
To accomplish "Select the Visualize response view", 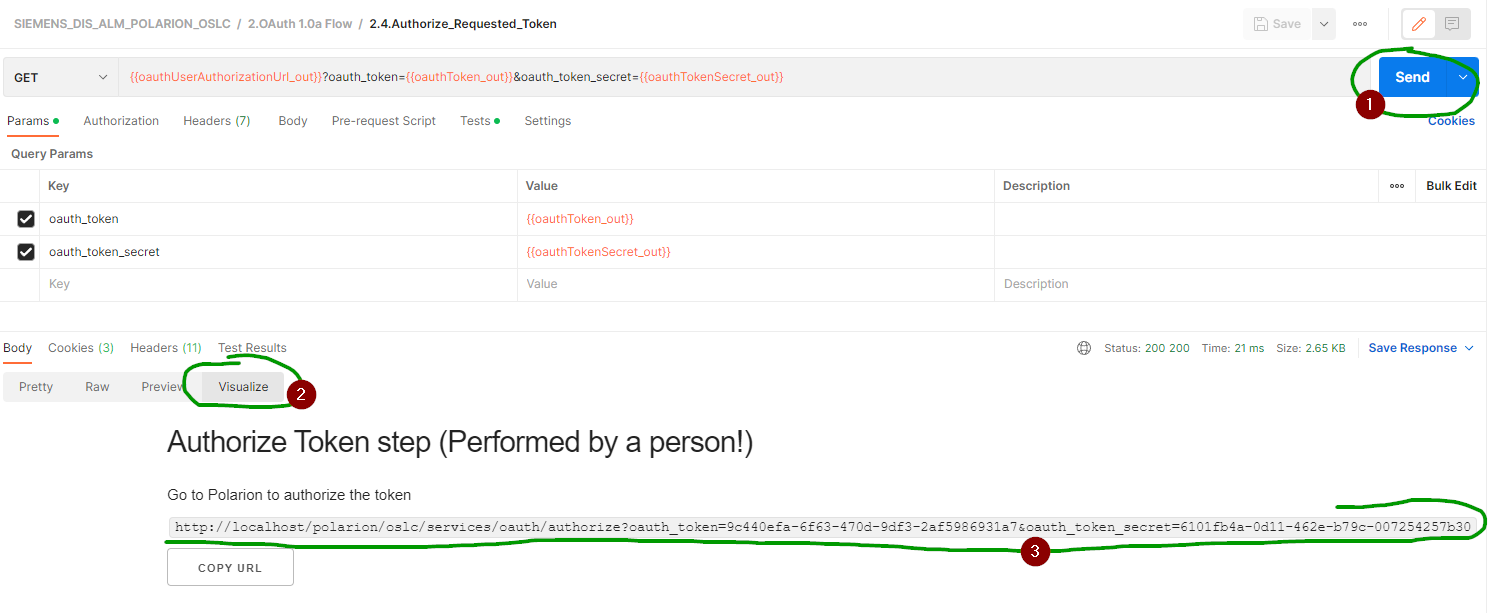I will (243, 386).
